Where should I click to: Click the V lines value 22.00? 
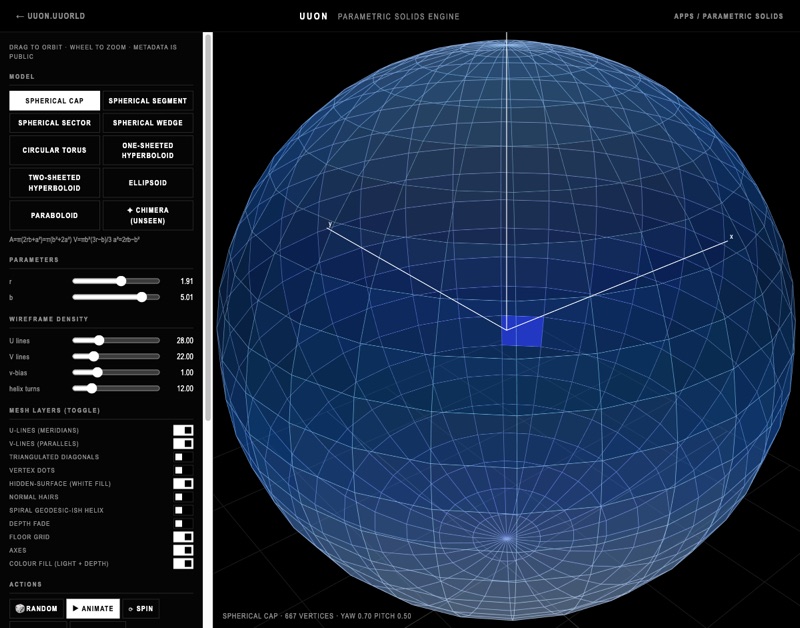(x=185, y=356)
